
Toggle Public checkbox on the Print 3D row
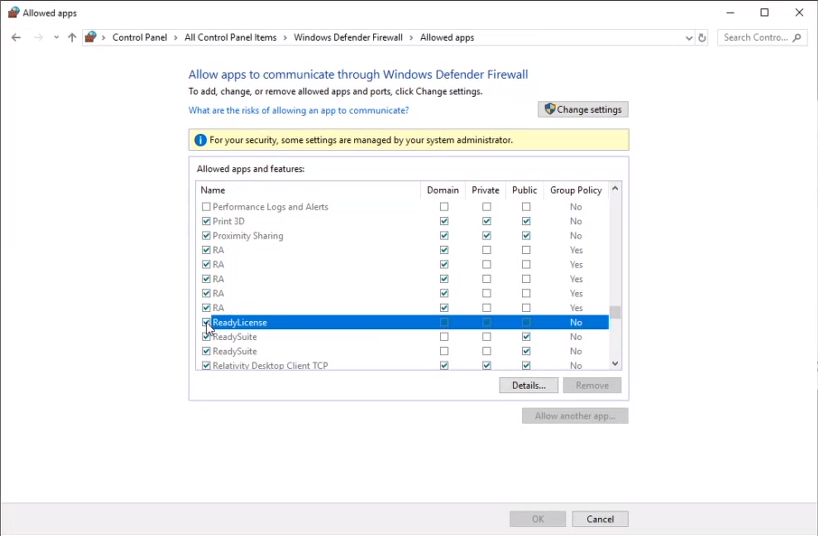[526, 221]
